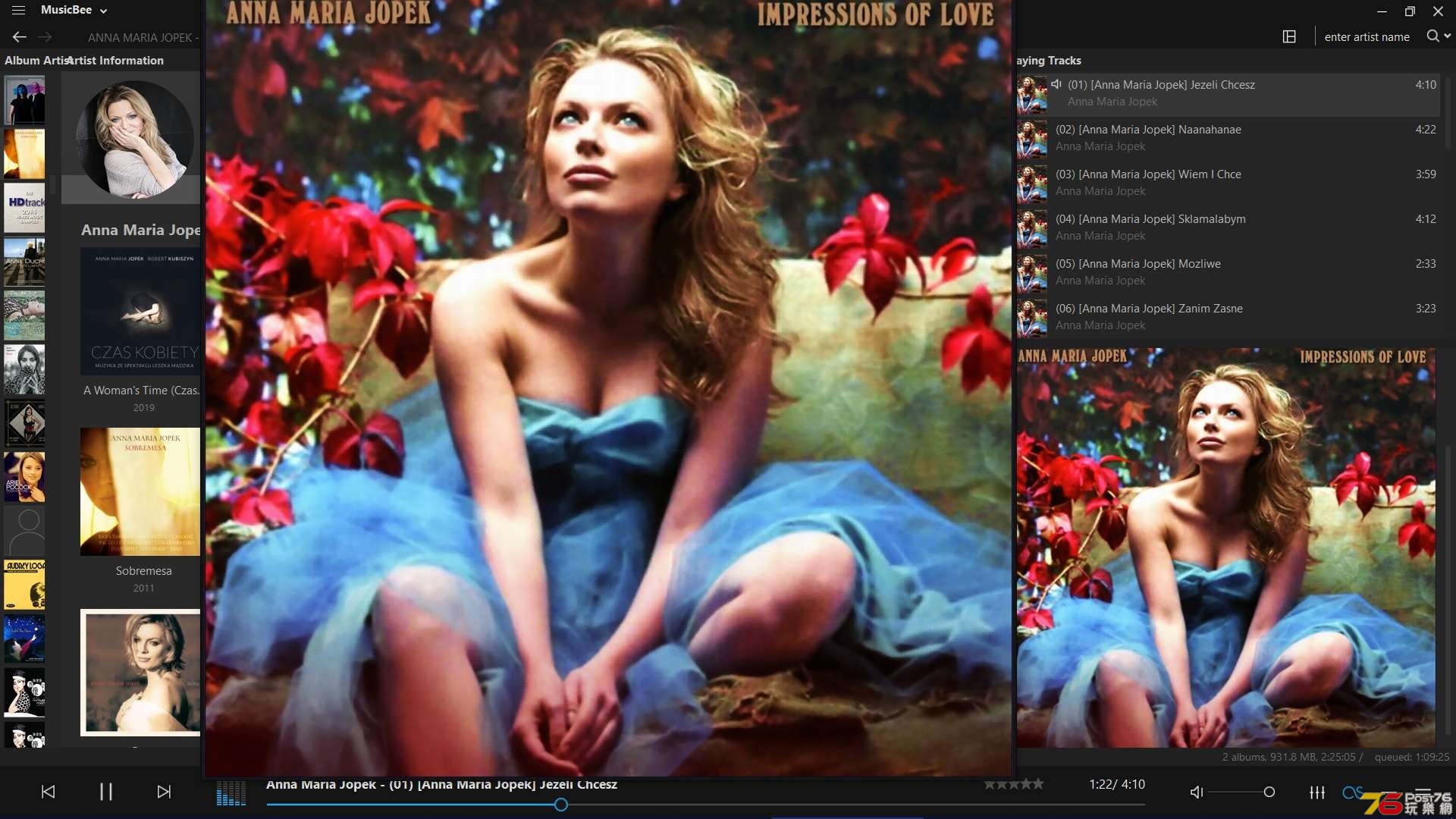The image size is (1456, 819).
Task: Click the large album artwork popup
Action: point(609,388)
